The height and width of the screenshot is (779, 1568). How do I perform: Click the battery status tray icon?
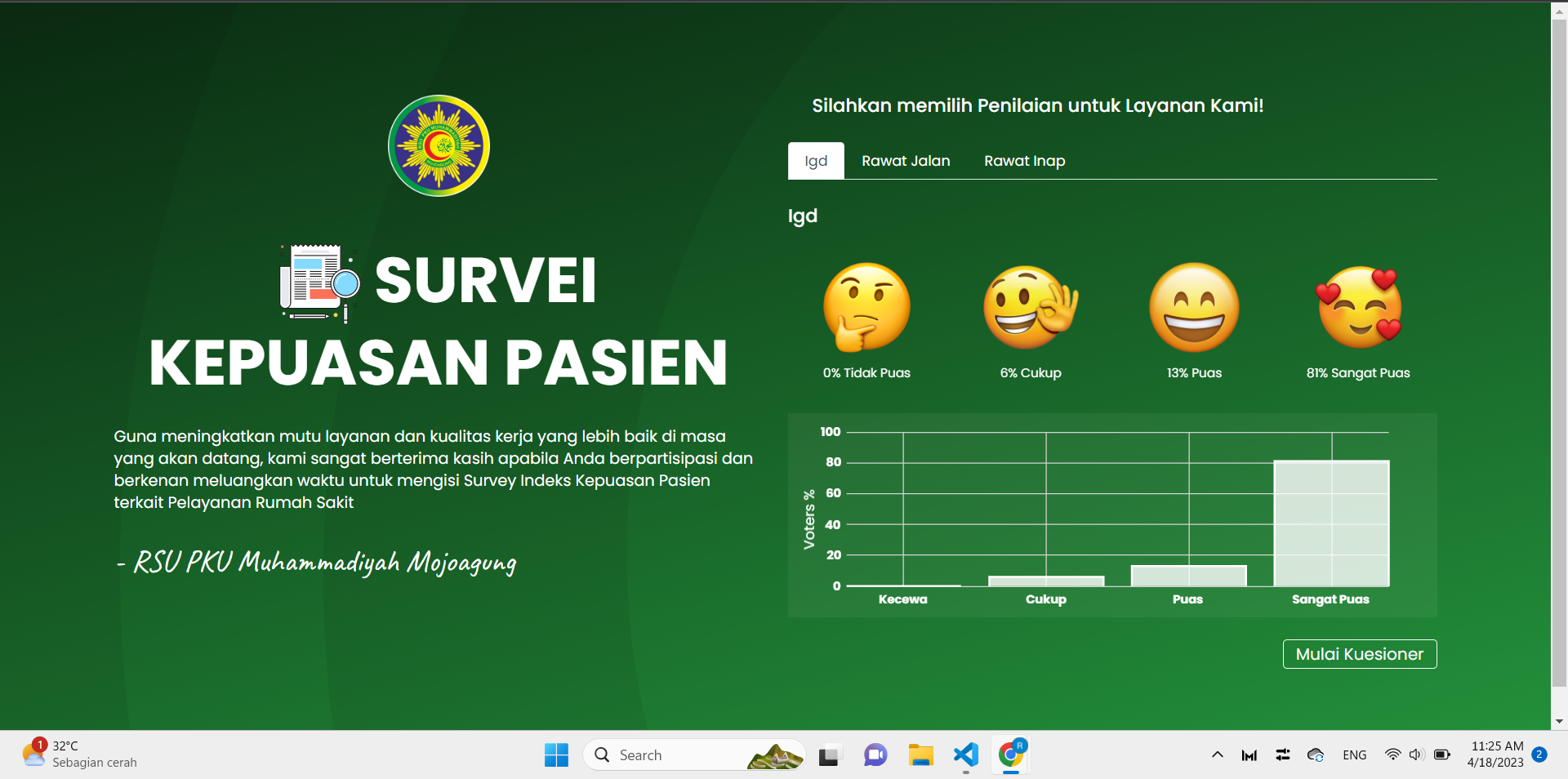(1442, 755)
